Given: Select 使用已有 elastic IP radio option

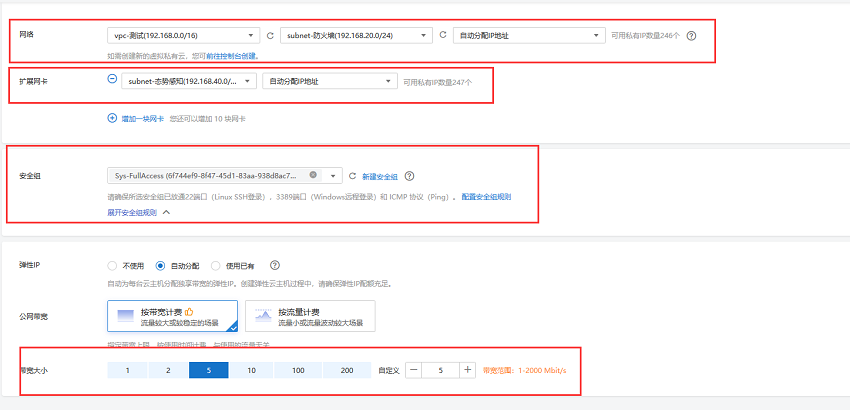Looking at the screenshot, I should pyautogui.click(x=215, y=266).
